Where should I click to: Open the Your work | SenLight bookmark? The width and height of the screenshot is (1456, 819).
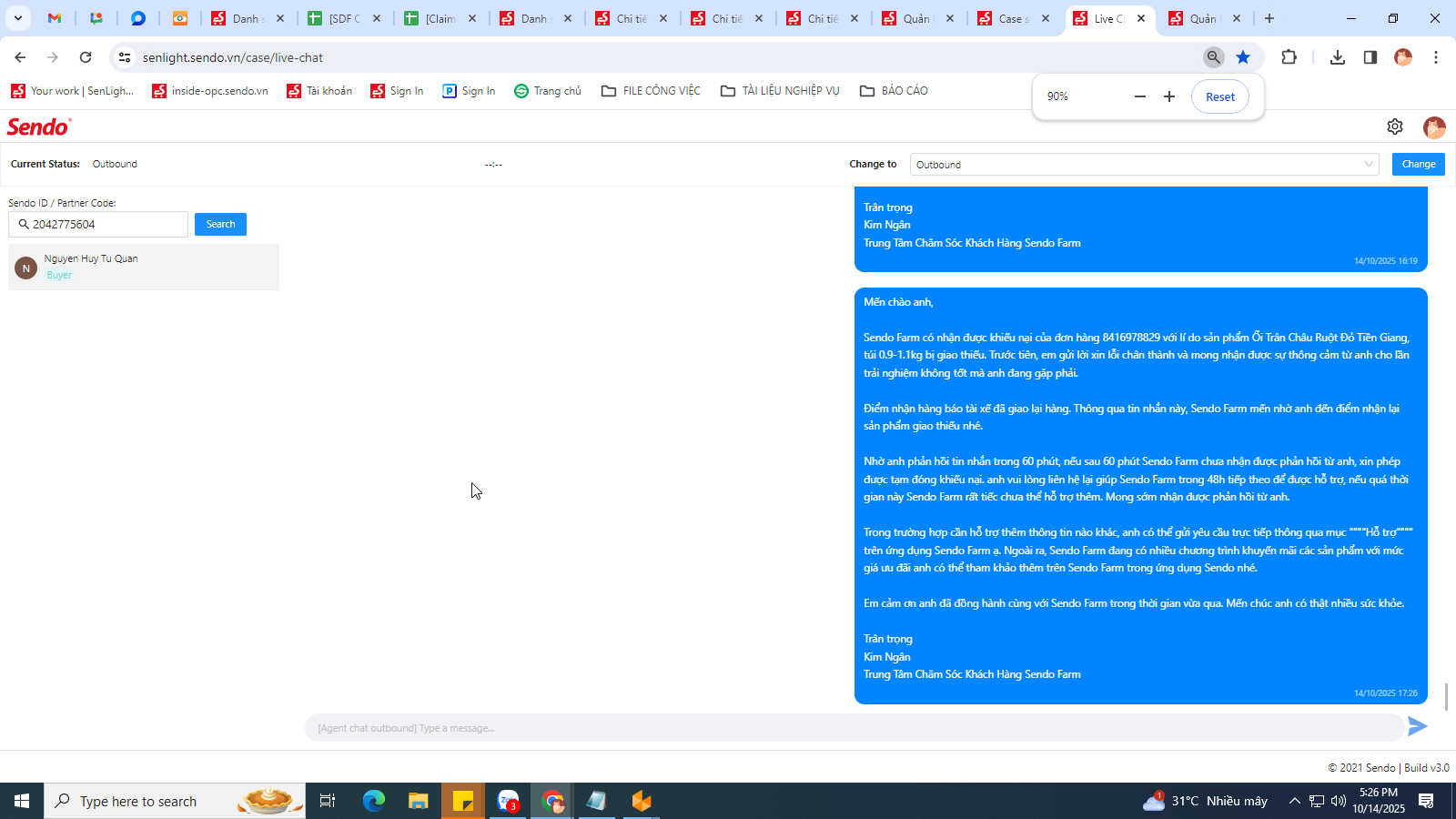coord(72,91)
